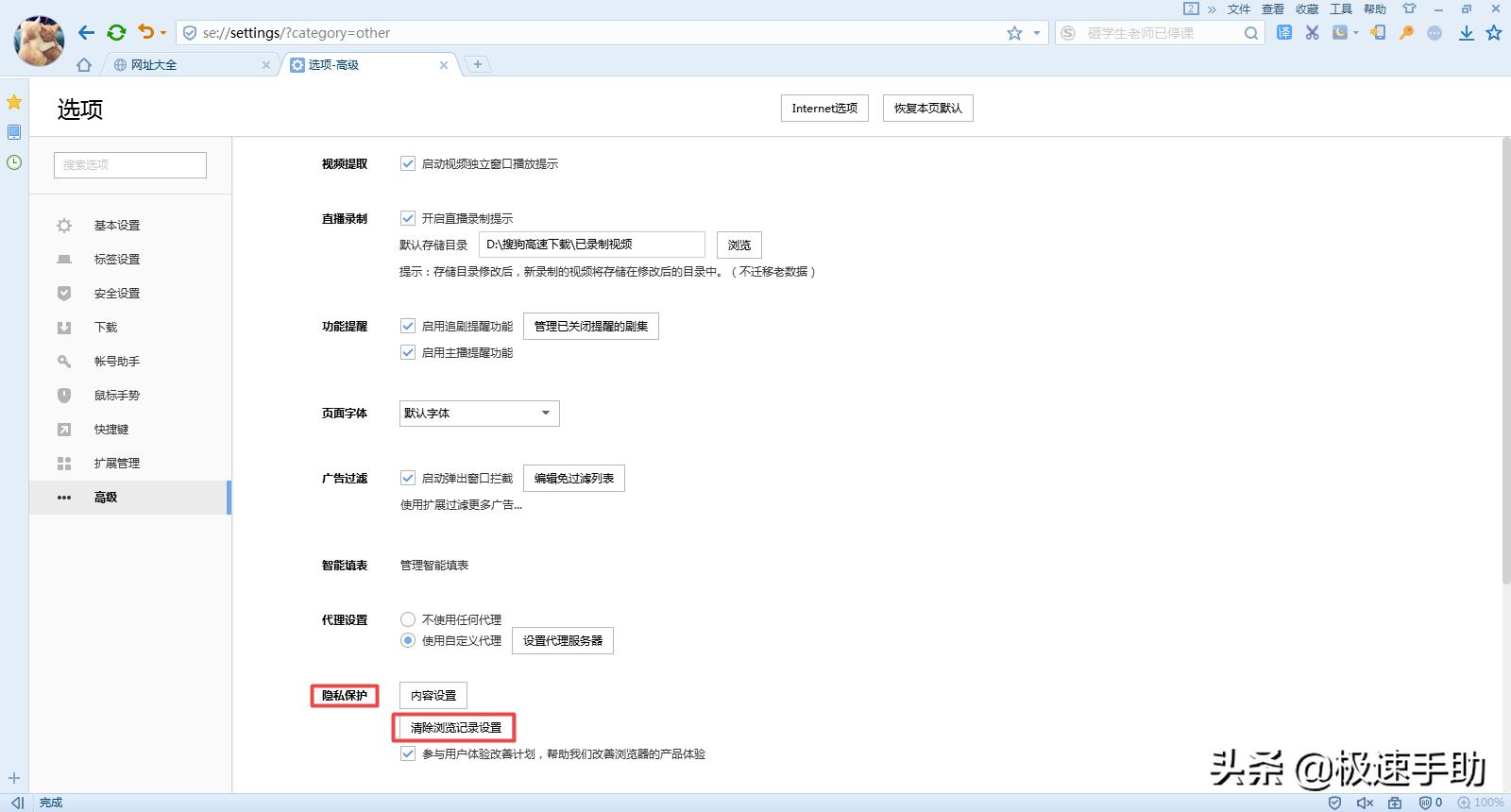Select 不使用任何代理 radio button
The height and width of the screenshot is (812, 1511).
coord(408,619)
